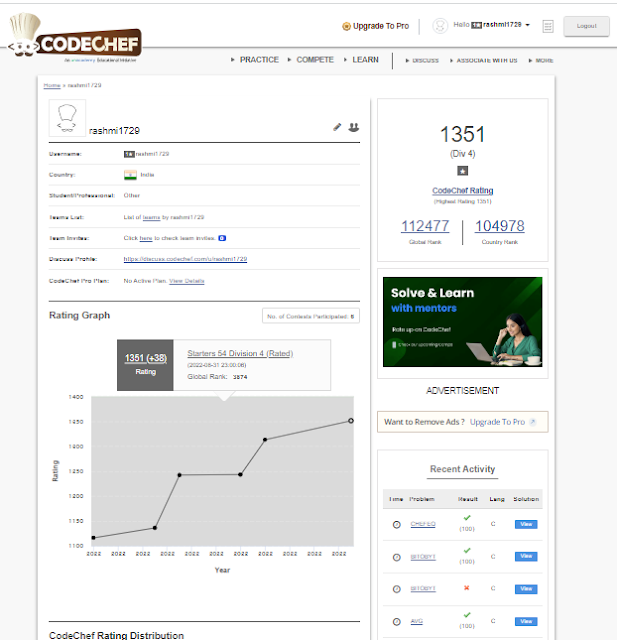
Task: Click the India flag icon
Action: 130,175
